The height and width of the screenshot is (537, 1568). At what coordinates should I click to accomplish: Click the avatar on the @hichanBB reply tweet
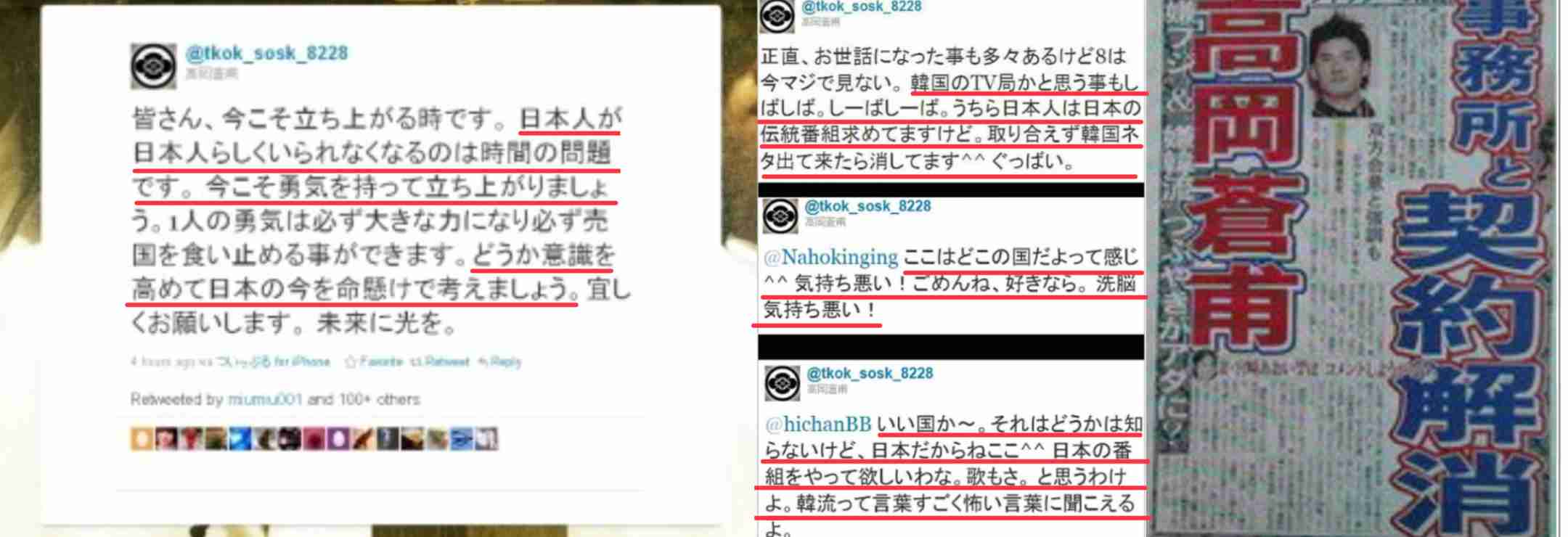click(x=783, y=383)
